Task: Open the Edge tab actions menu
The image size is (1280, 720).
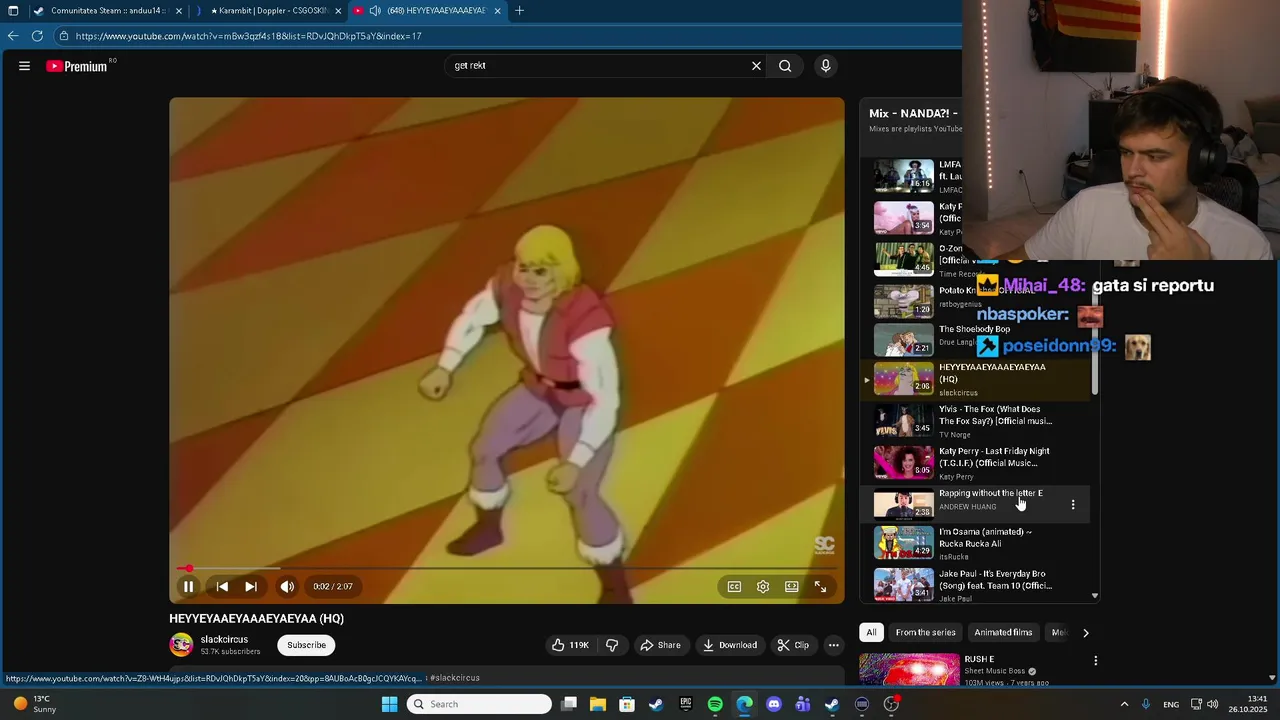Action: coord(13,11)
